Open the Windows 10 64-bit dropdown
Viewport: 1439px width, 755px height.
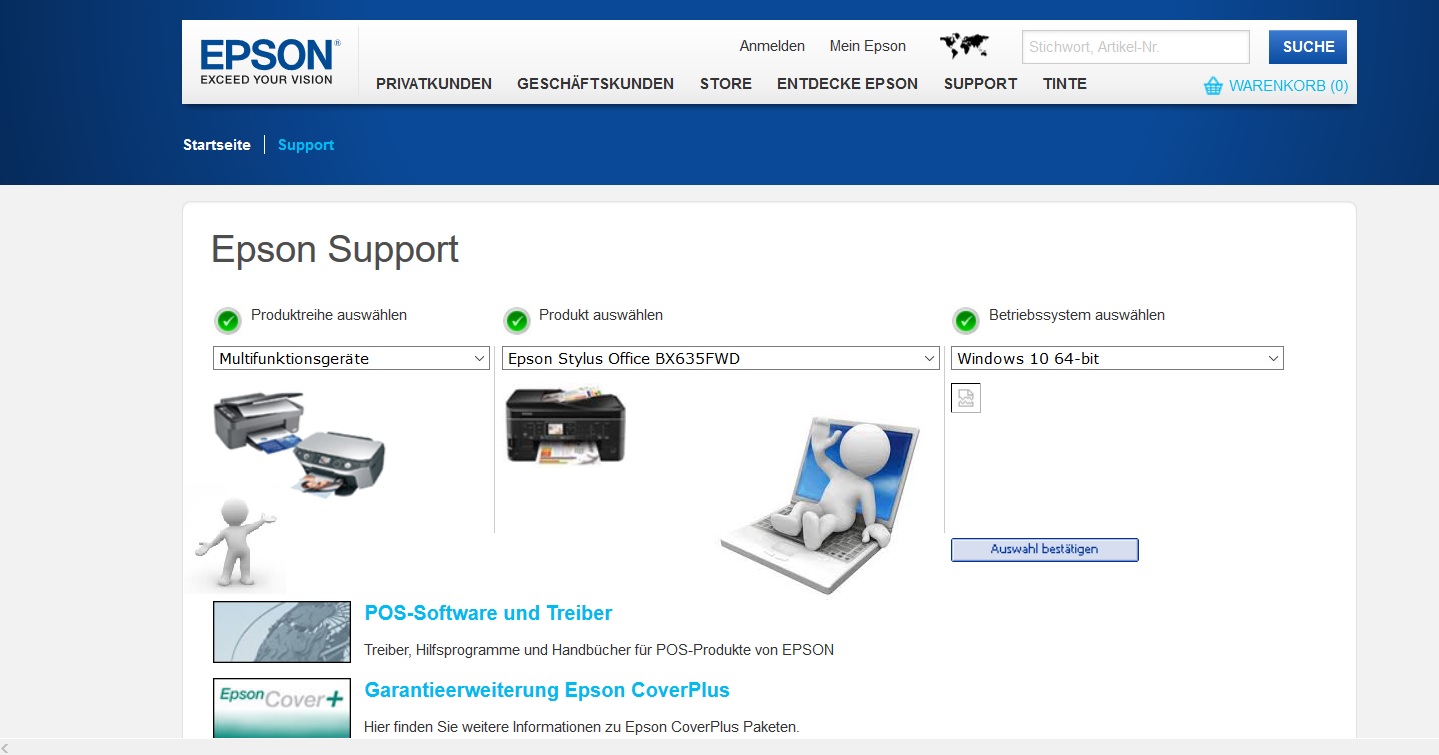(x=1117, y=358)
